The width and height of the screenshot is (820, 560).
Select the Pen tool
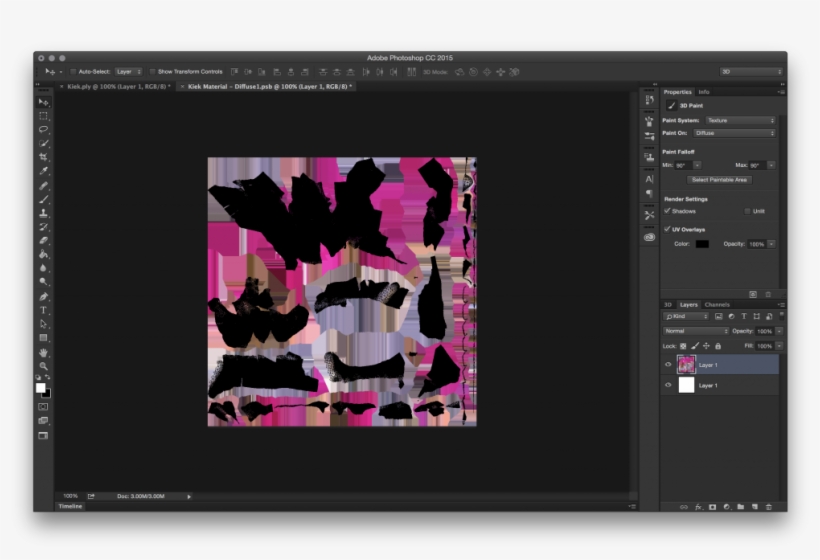pos(43,296)
